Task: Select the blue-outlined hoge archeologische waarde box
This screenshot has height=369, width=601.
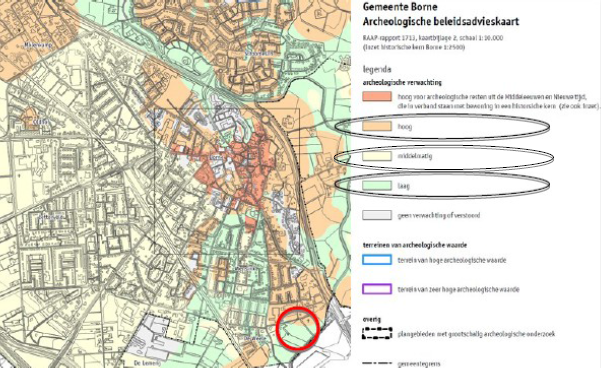Action: coord(377,260)
